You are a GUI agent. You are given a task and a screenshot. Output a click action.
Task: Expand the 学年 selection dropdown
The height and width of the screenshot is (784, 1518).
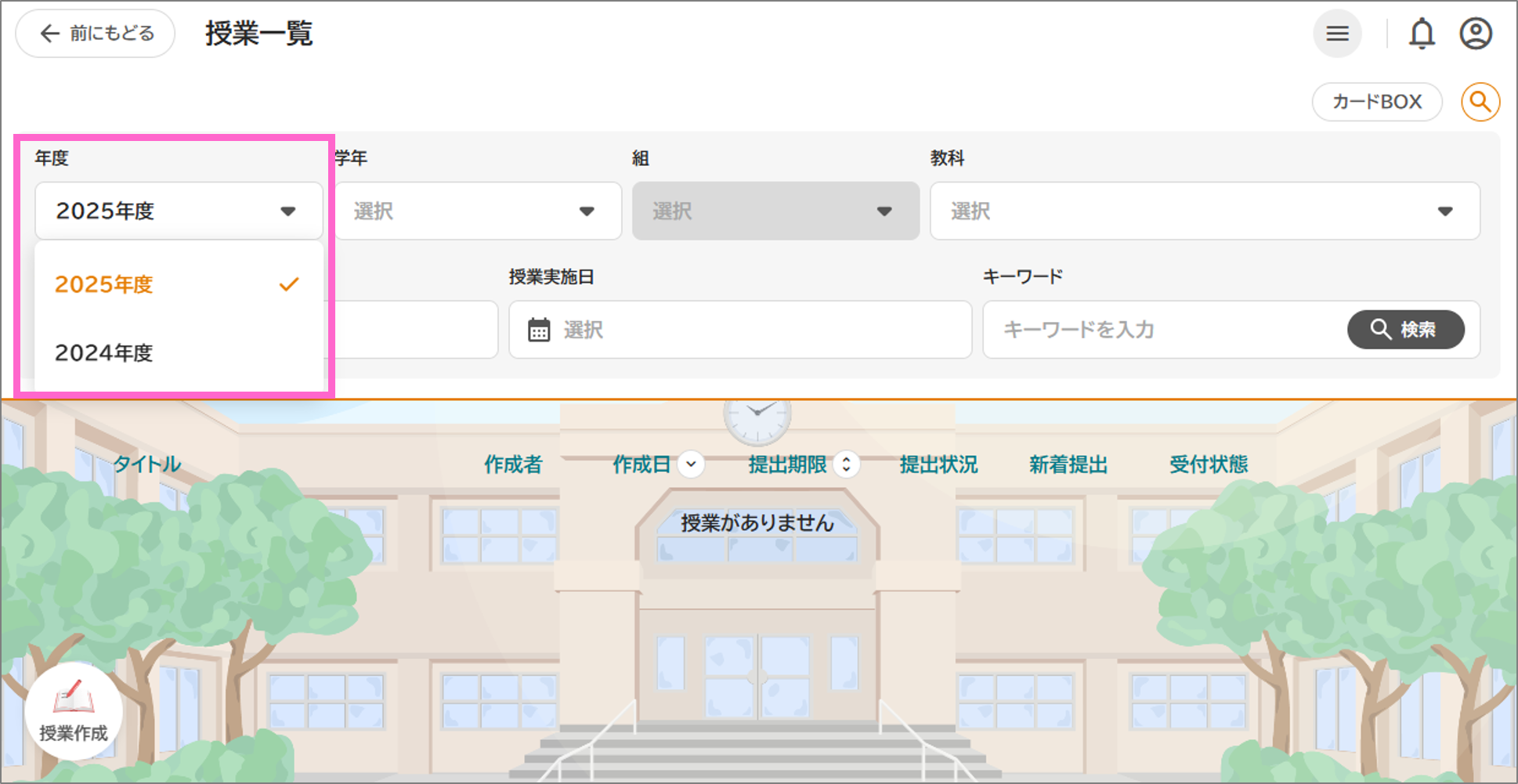(478, 211)
